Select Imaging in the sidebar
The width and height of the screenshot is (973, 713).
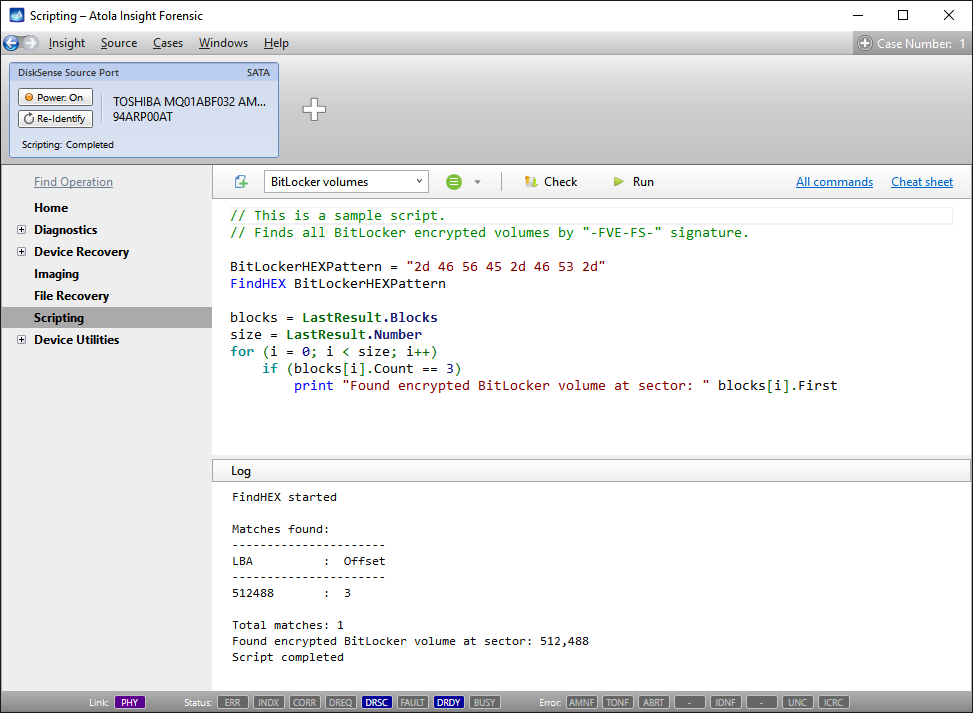point(56,274)
